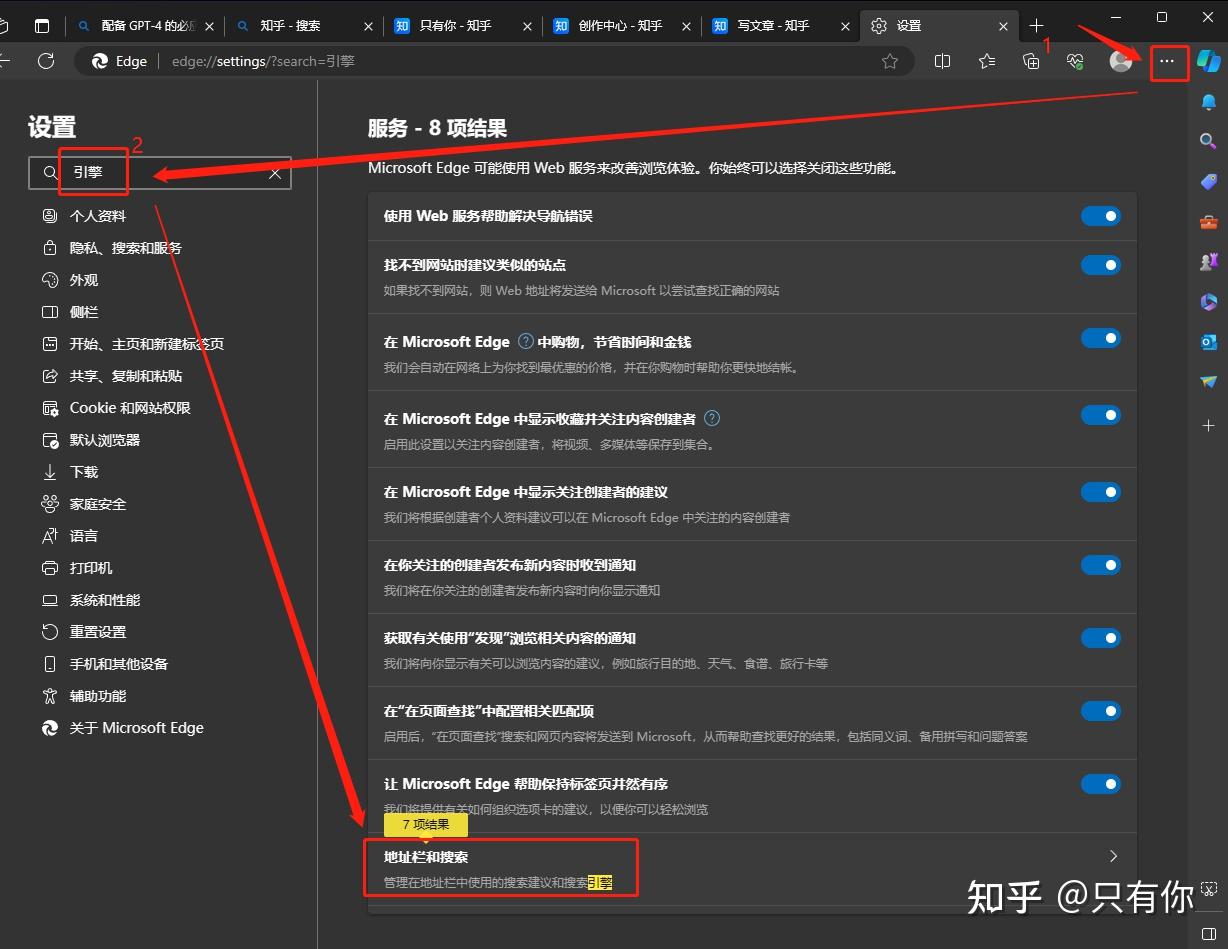Screen dimensions: 1228x949
Task: Toggle 创建者发布新内容时收到通知 switch
Action: point(1101,565)
